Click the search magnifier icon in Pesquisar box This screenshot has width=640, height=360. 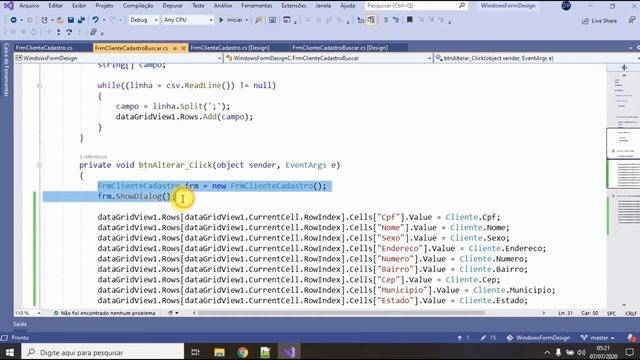pyautogui.click(x=462, y=6)
